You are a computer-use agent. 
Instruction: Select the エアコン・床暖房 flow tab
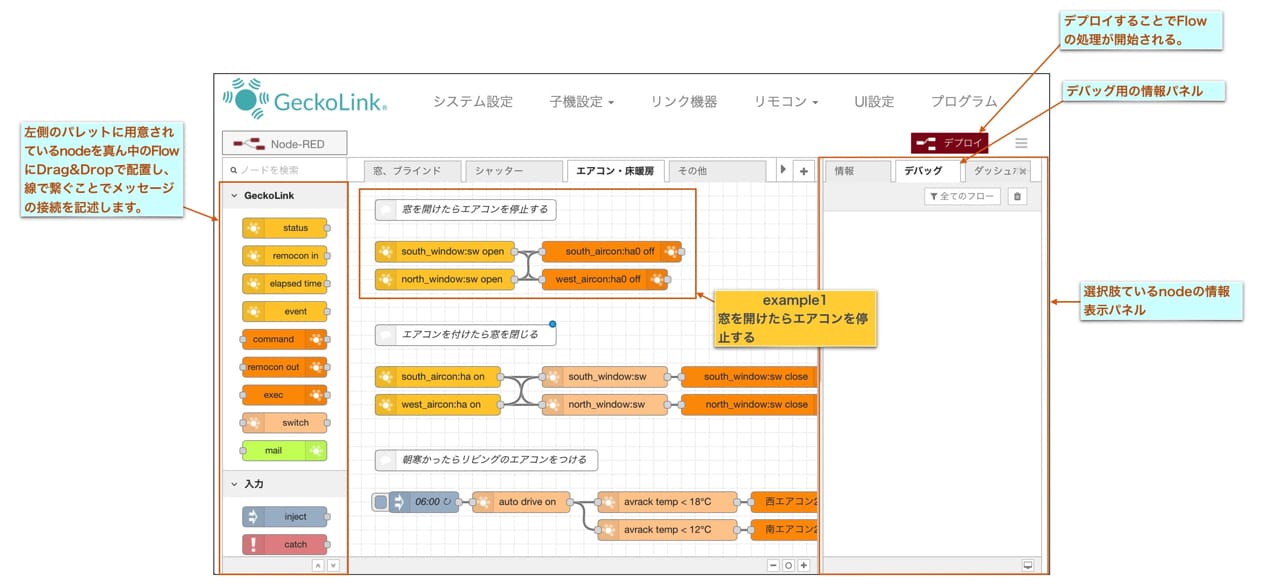pos(615,171)
